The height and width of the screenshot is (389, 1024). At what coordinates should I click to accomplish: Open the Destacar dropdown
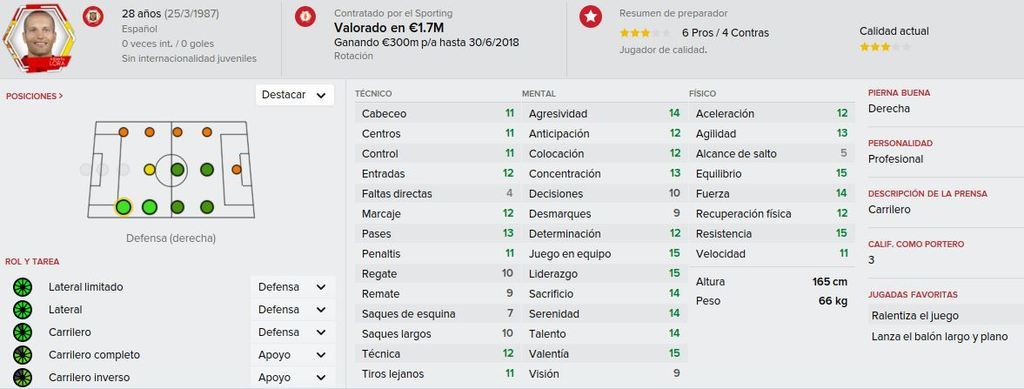295,95
